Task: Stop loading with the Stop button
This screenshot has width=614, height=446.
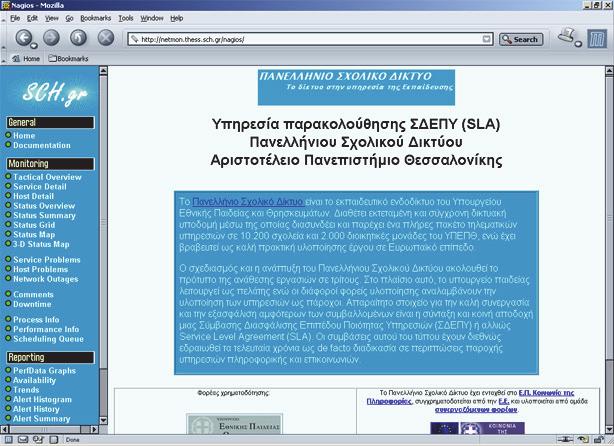Action: point(105,38)
